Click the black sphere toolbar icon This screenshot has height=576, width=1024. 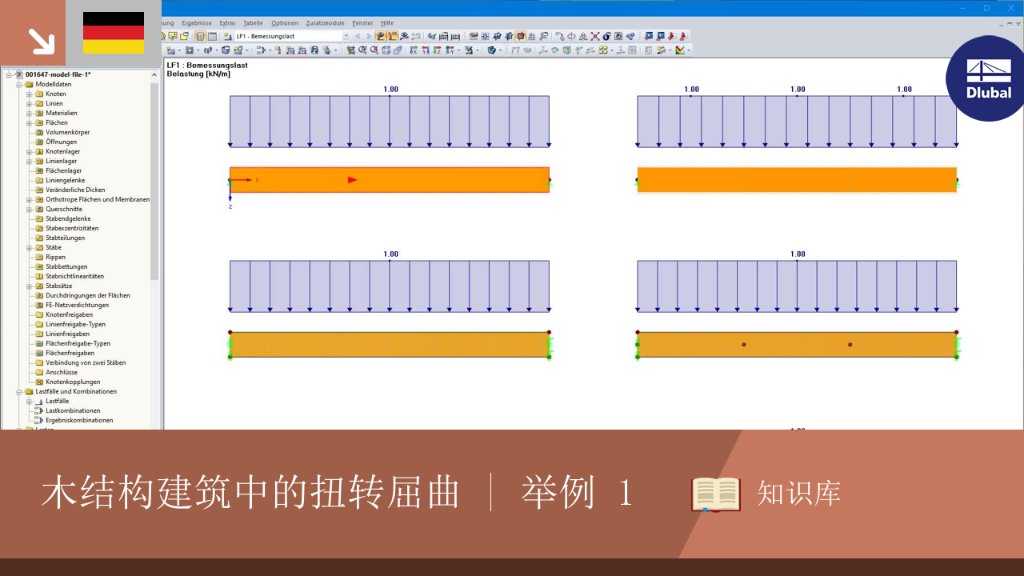click(607, 37)
